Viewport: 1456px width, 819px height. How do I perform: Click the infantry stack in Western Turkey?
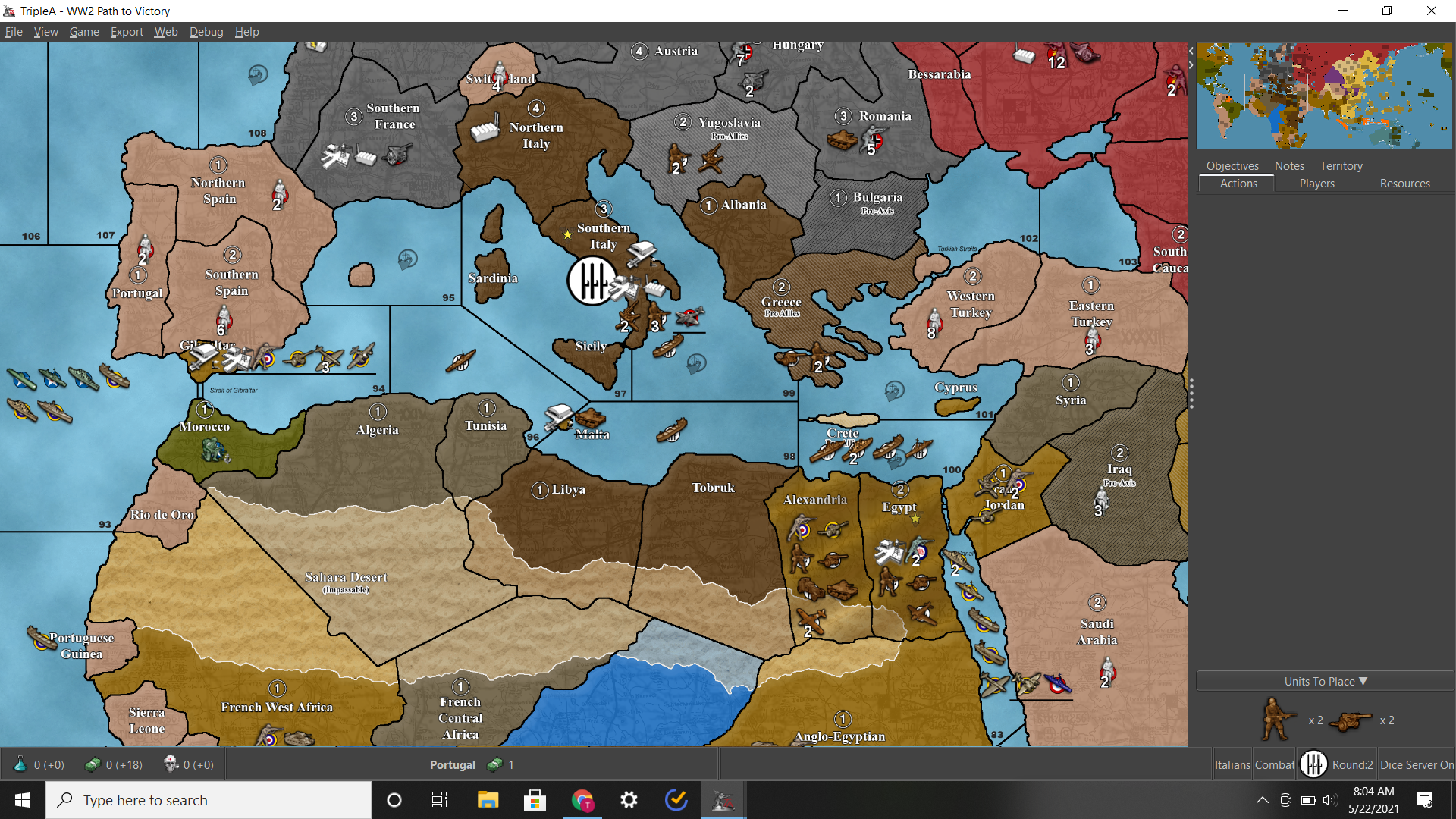coord(934,322)
